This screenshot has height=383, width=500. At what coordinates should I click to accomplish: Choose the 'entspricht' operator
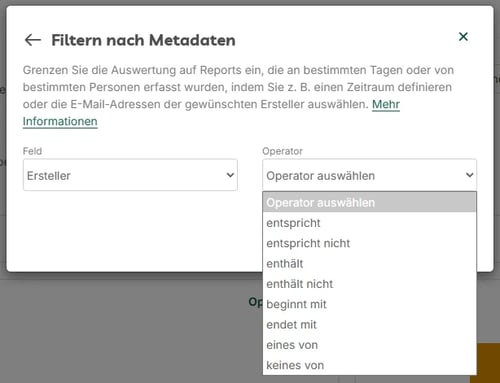[369, 223]
